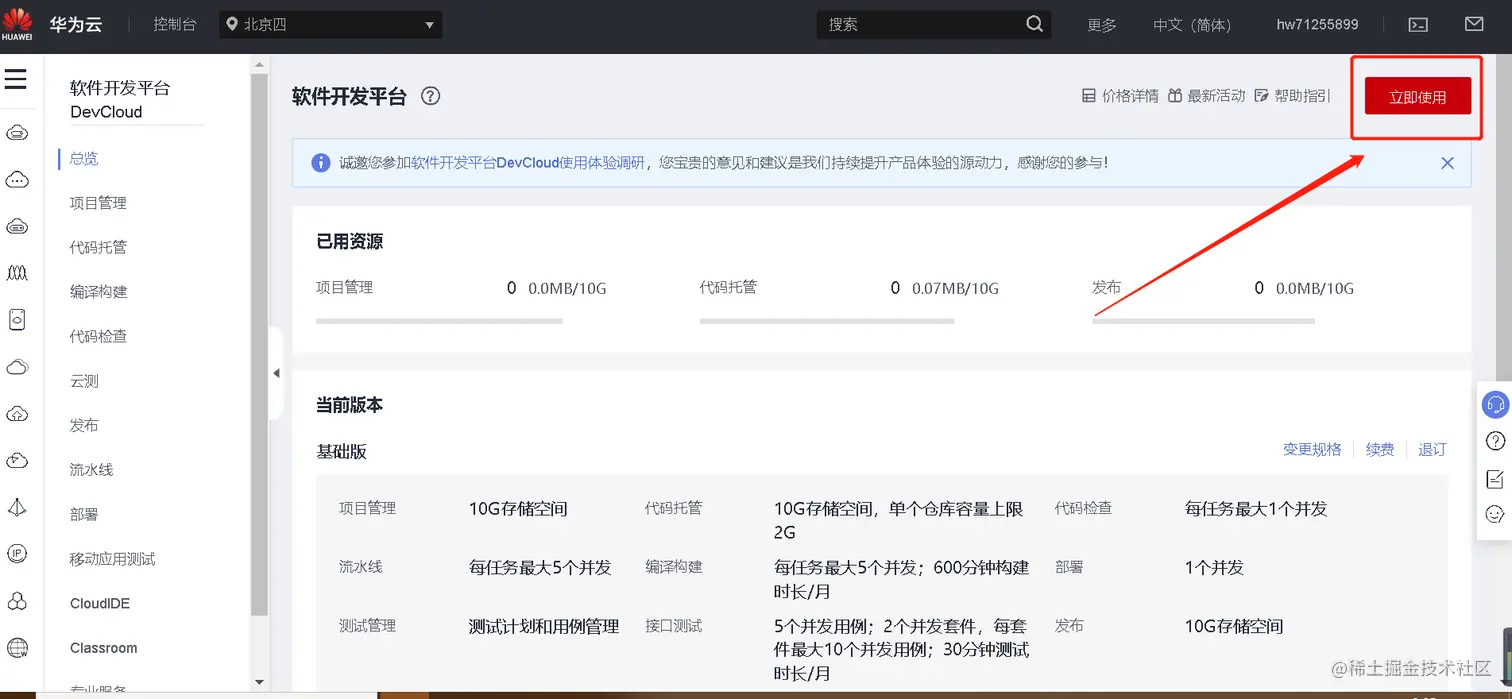1512x699 pixels.
Task: Click the 代码托管 usage progress bar
Action: click(x=827, y=321)
